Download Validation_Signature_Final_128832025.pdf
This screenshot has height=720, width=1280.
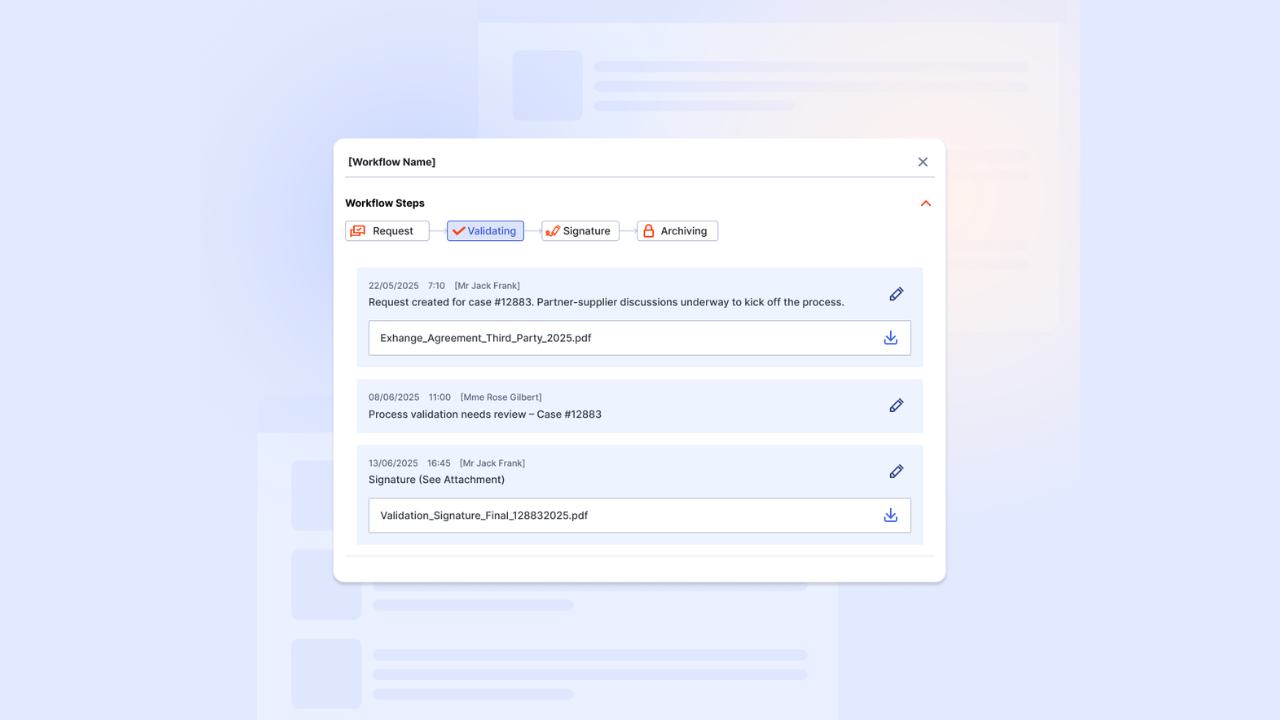pyautogui.click(x=890, y=515)
